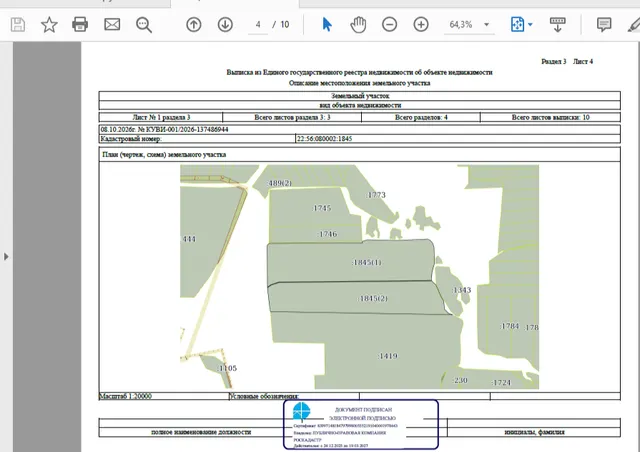Click the fit page tool icon
640x452 pixels.
click(517, 24)
